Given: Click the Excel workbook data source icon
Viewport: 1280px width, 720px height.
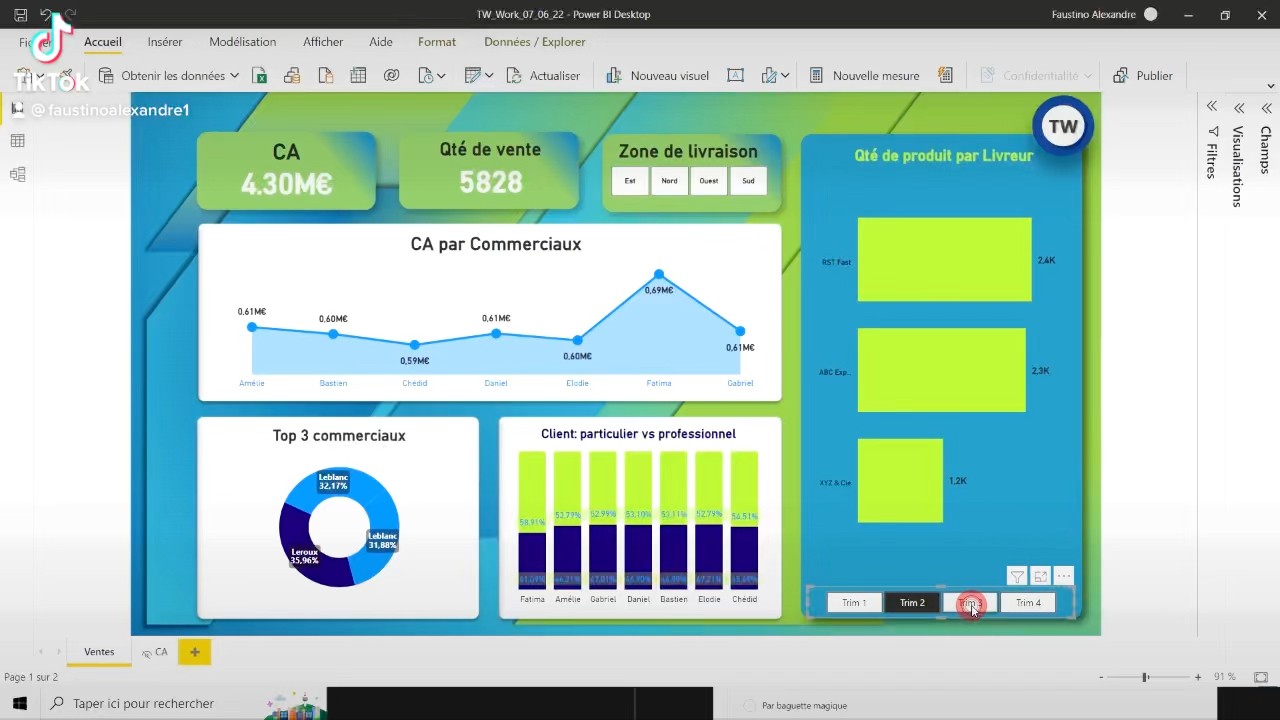Looking at the screenshot, I should [x=260, y=76].
